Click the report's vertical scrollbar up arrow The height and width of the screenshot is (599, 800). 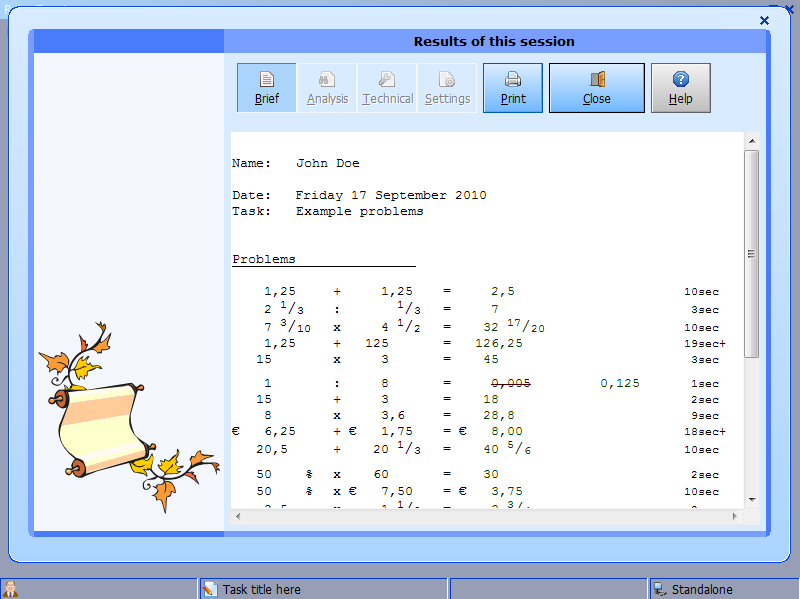pos(751,141)
